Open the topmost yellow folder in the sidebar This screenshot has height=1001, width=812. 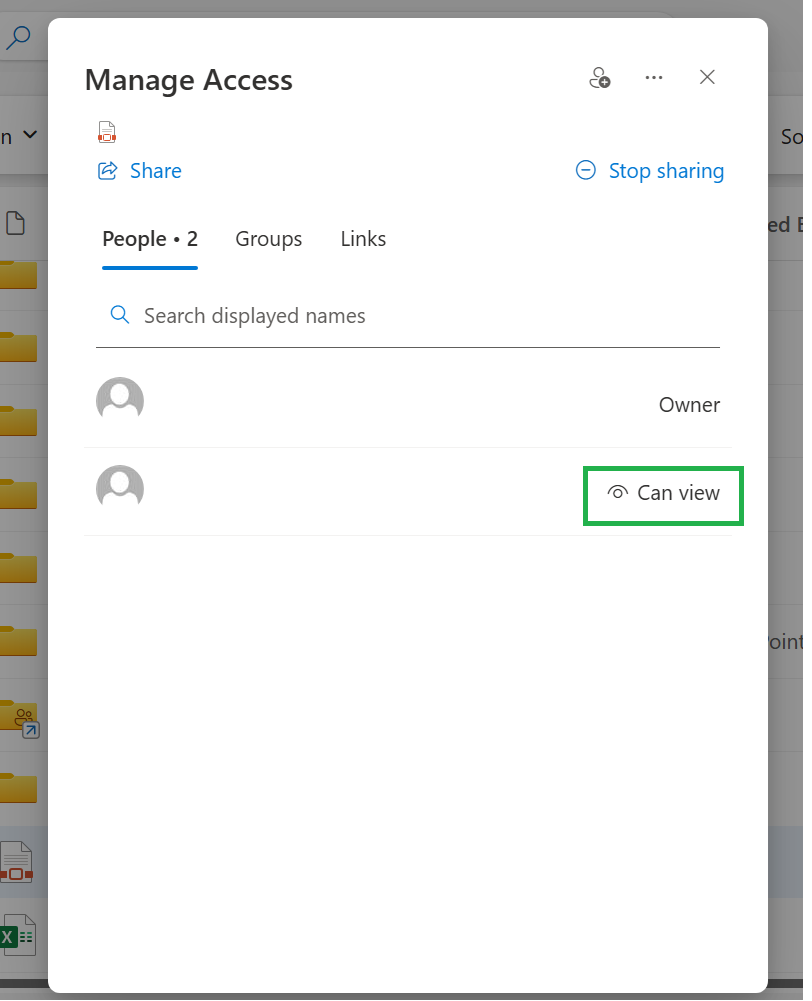click(20, 274)
